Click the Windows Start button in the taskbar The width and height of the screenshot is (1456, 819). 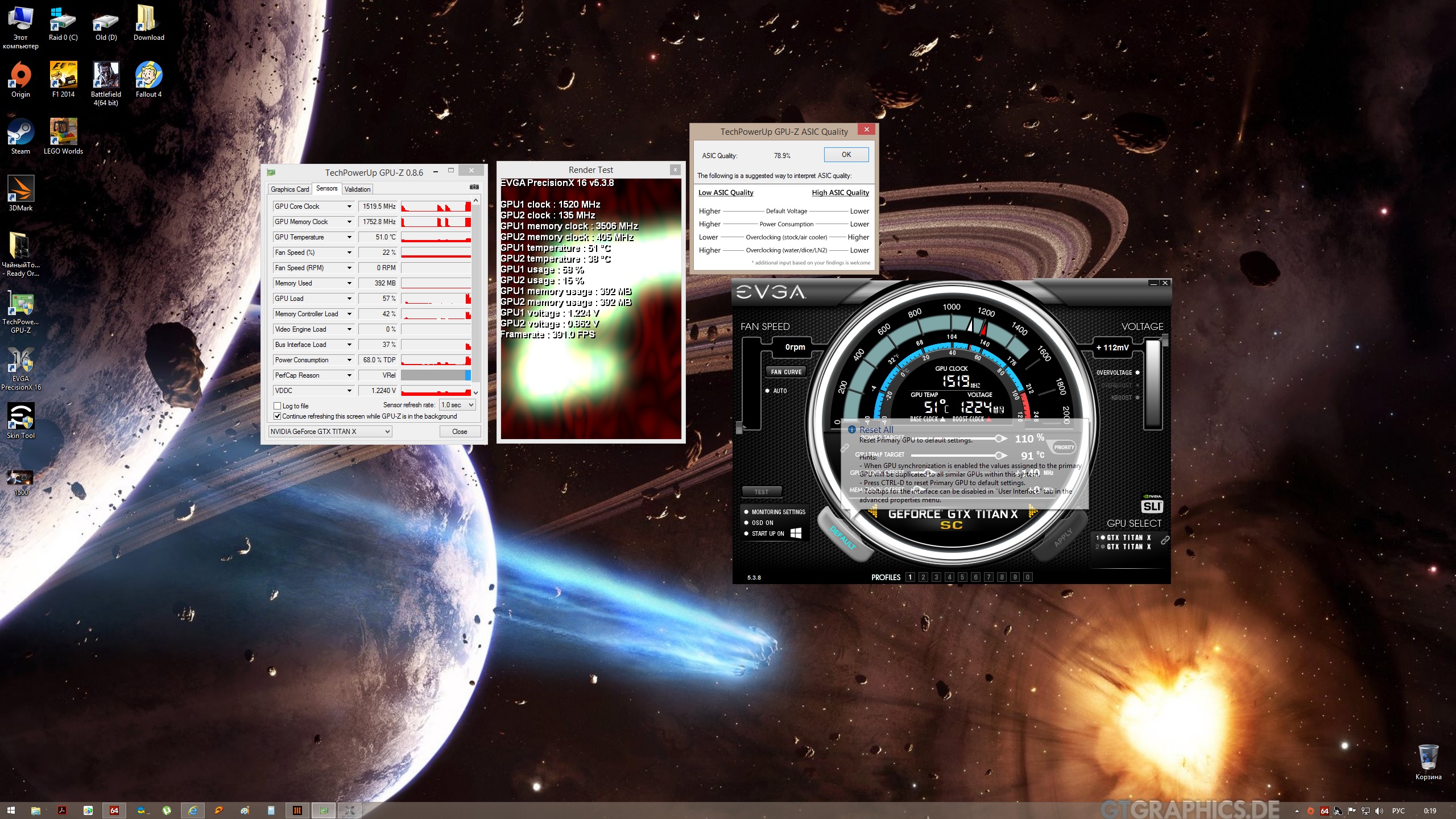11,810
